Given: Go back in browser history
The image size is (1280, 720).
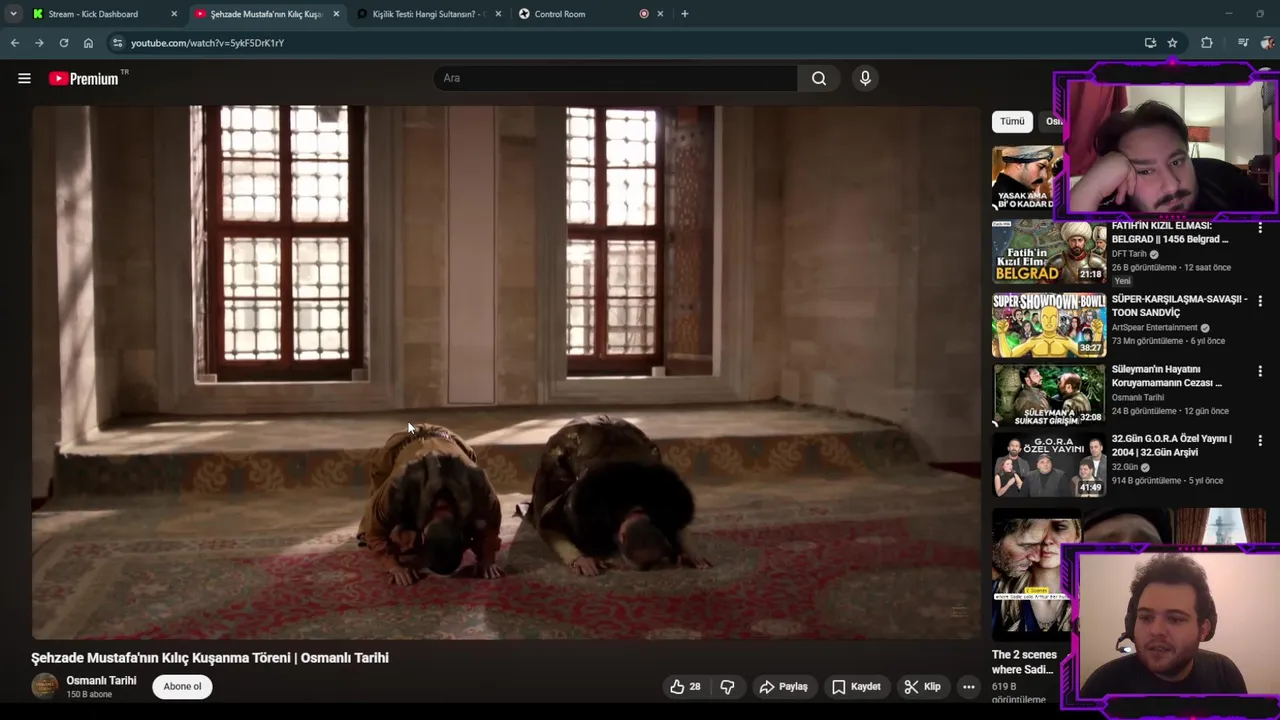Looking at the screenshot, I should coord(14,43).
